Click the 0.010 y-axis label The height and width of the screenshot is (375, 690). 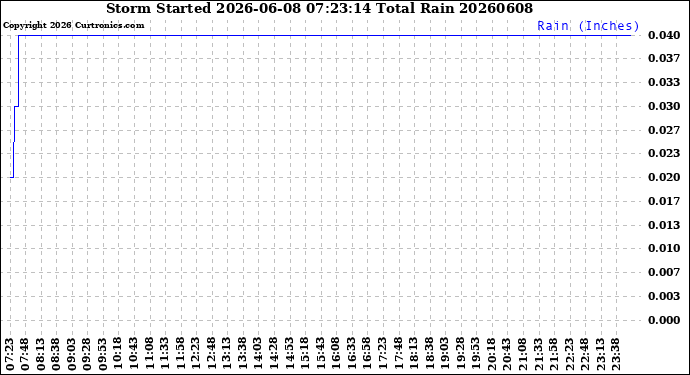coord(664,248)
